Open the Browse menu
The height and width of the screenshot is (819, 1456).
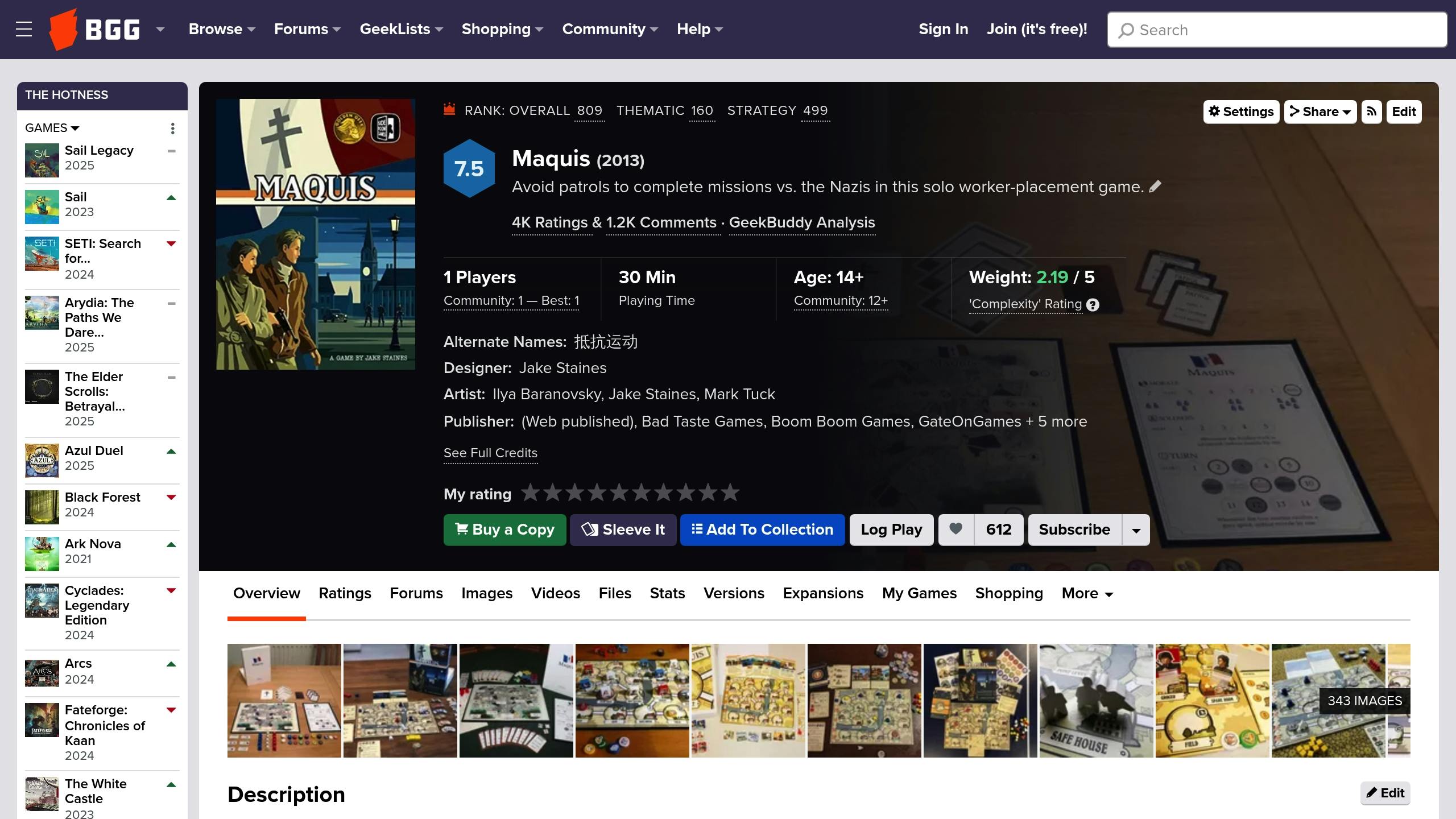pos(222,29)
